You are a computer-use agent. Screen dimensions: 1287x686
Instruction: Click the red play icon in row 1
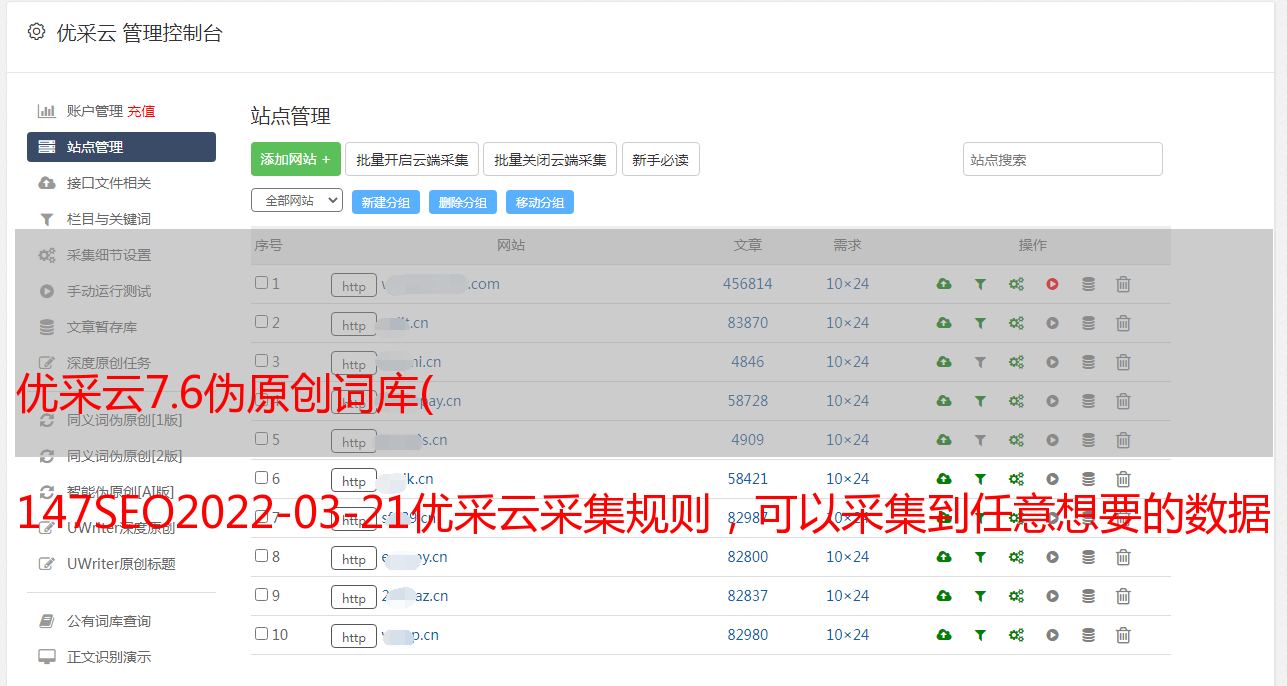[1052, 284]
